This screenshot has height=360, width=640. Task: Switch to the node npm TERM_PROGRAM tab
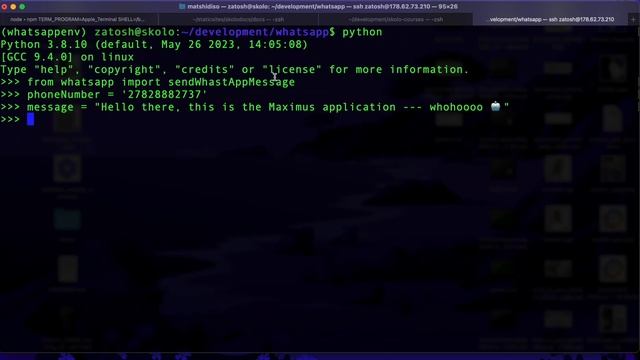click(x=78, y=19)
